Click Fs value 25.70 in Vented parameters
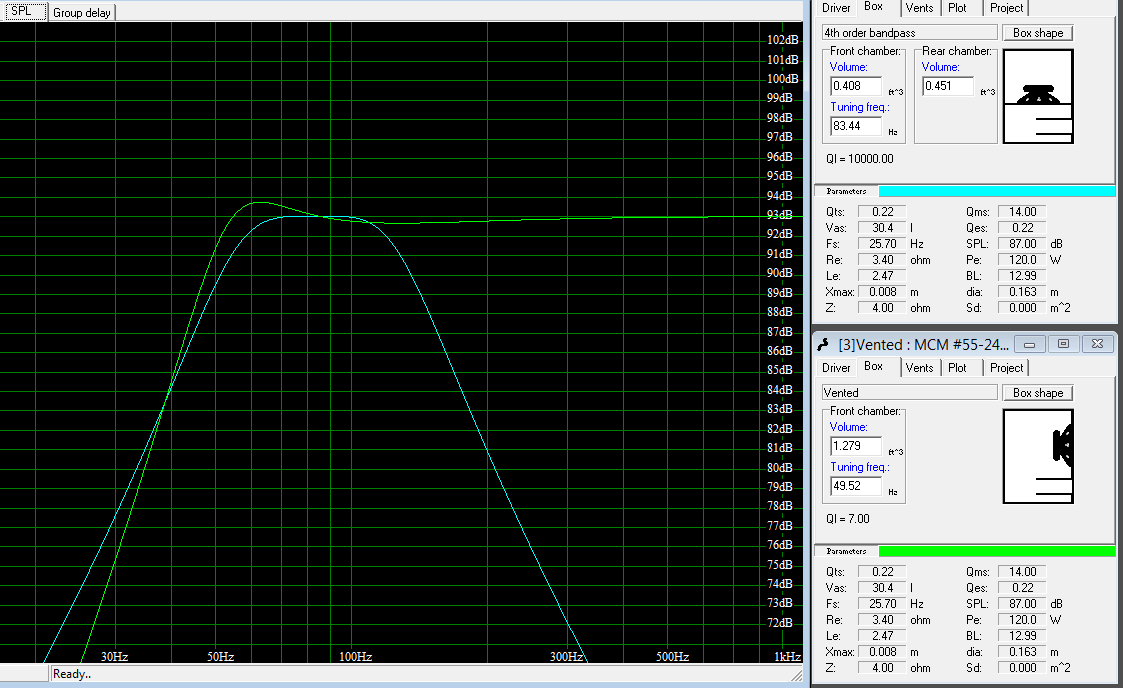The width and height of the screenshot is (1123, 688). 882,604
